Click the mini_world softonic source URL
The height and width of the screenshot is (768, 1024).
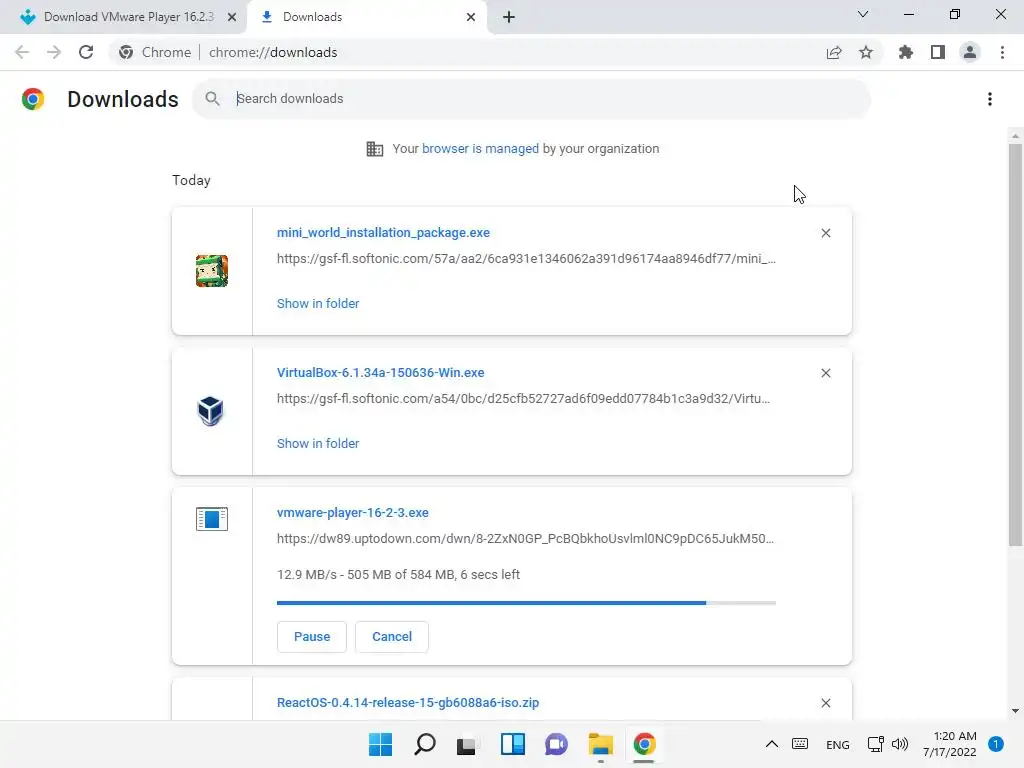click(526, 259)
